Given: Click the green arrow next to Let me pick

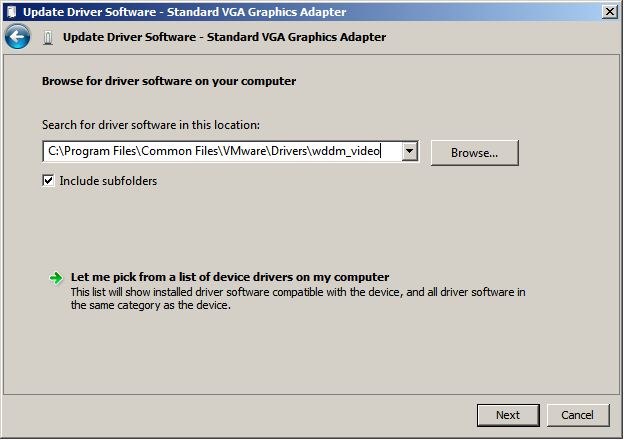Looking at the screenshot, I should [x=56, y=278].
